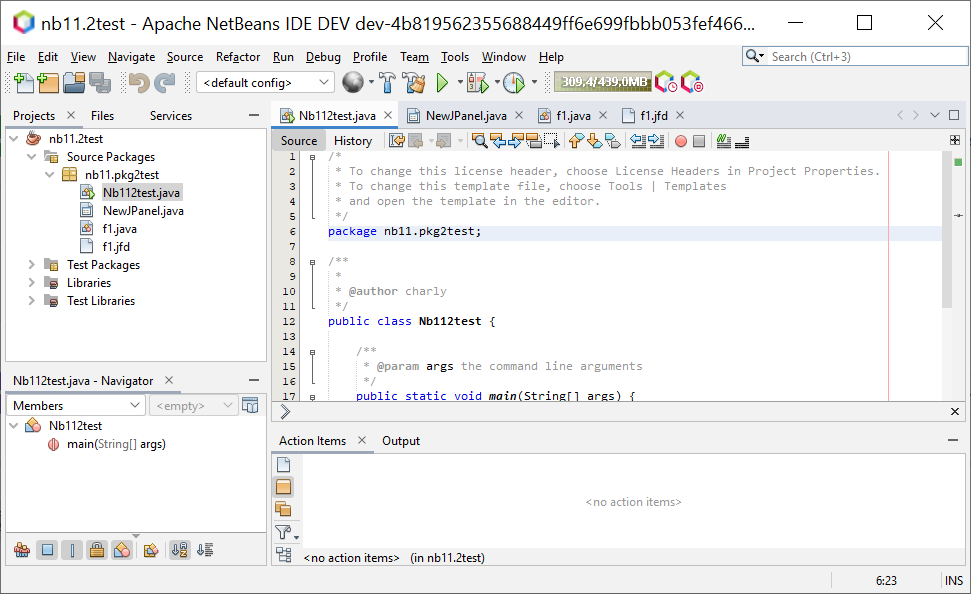Viewport: 971px width, 594px height.
Task: Toggle Highlight Search icon in editor toolbar
Action: (x=533, y=141)
